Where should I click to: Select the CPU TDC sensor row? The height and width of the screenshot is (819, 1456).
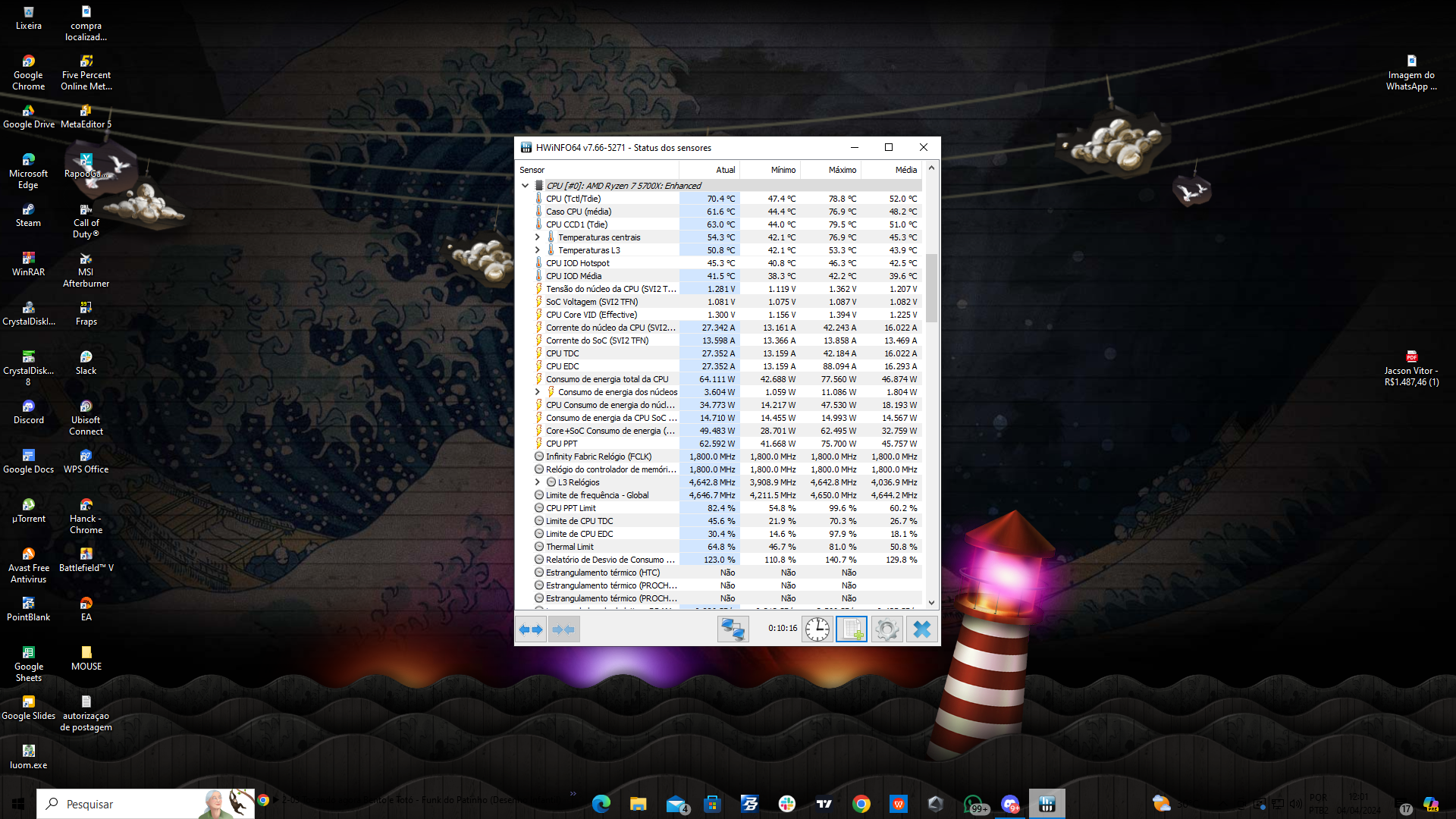(720, 353)
